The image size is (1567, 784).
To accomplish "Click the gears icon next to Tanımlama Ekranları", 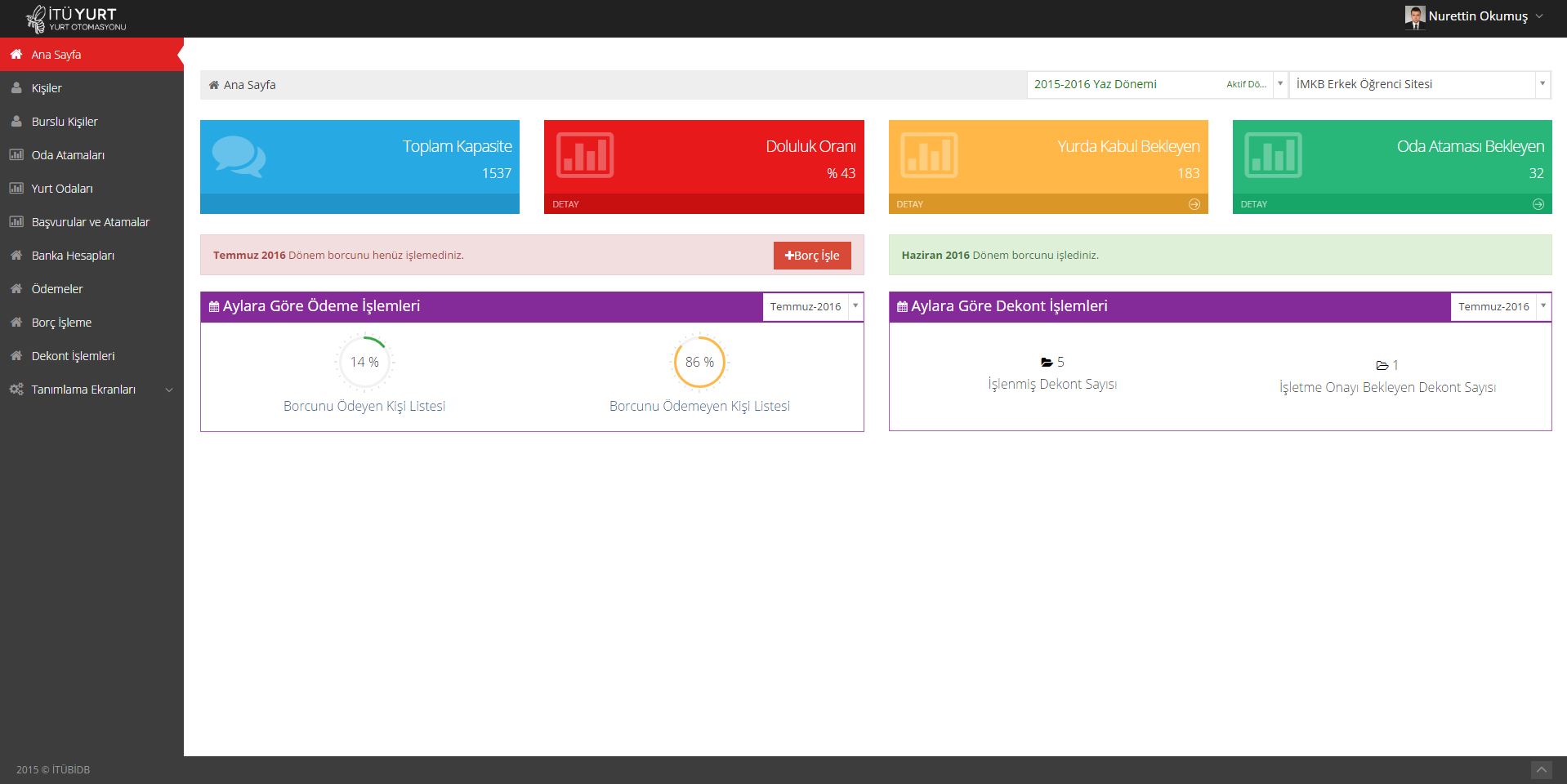I will tap(16, 390).
